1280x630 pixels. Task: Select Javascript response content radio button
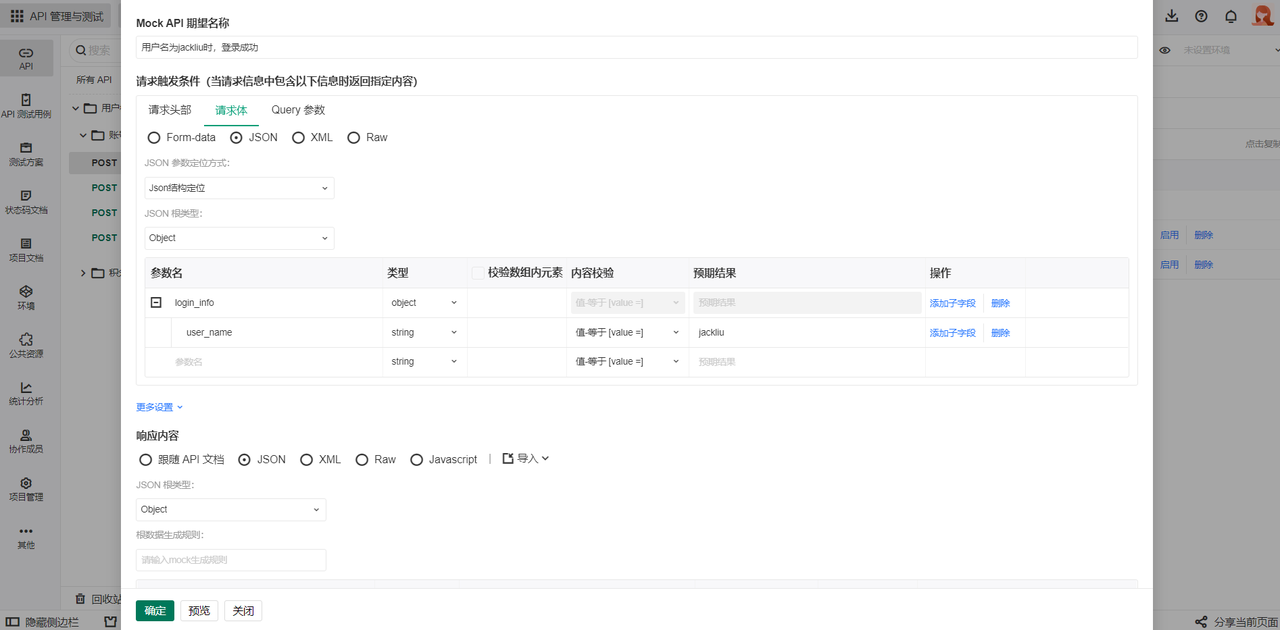tap(417, 459)
